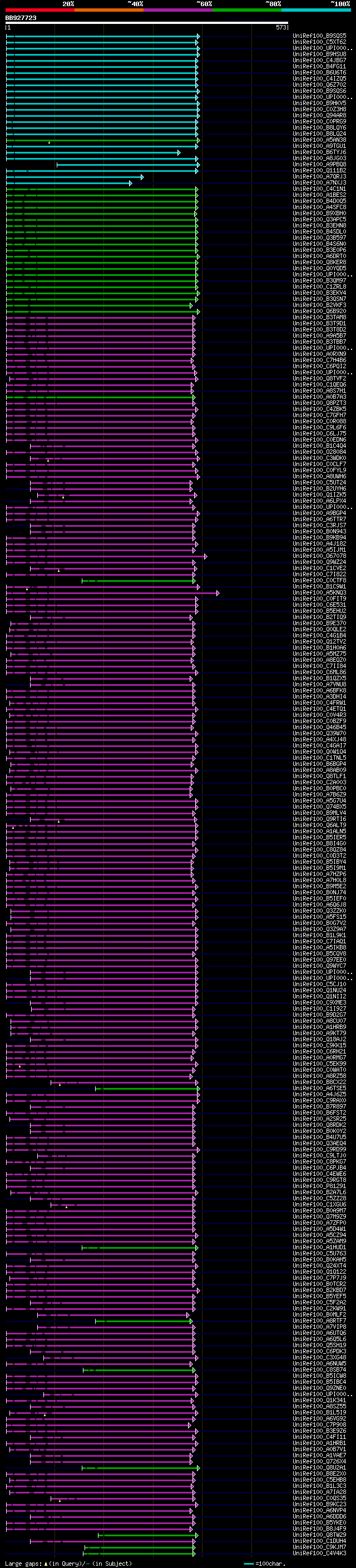Select the UniRef100_C4IZQ5 row label
This screenshot has width=356, height=1568.
click(x=319, y=78)
